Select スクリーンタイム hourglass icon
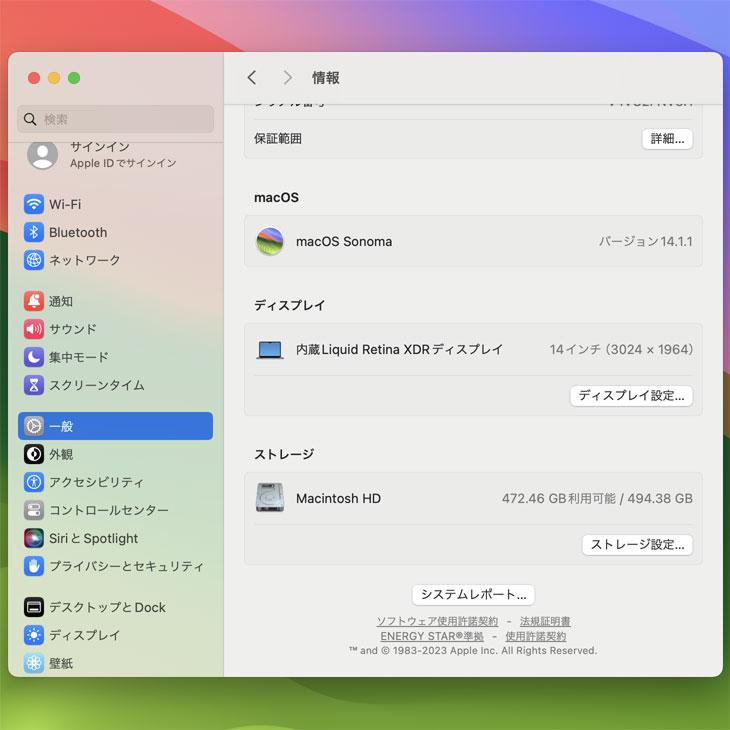The width and height of the screenshot is (730, 730). pos(34,385)
